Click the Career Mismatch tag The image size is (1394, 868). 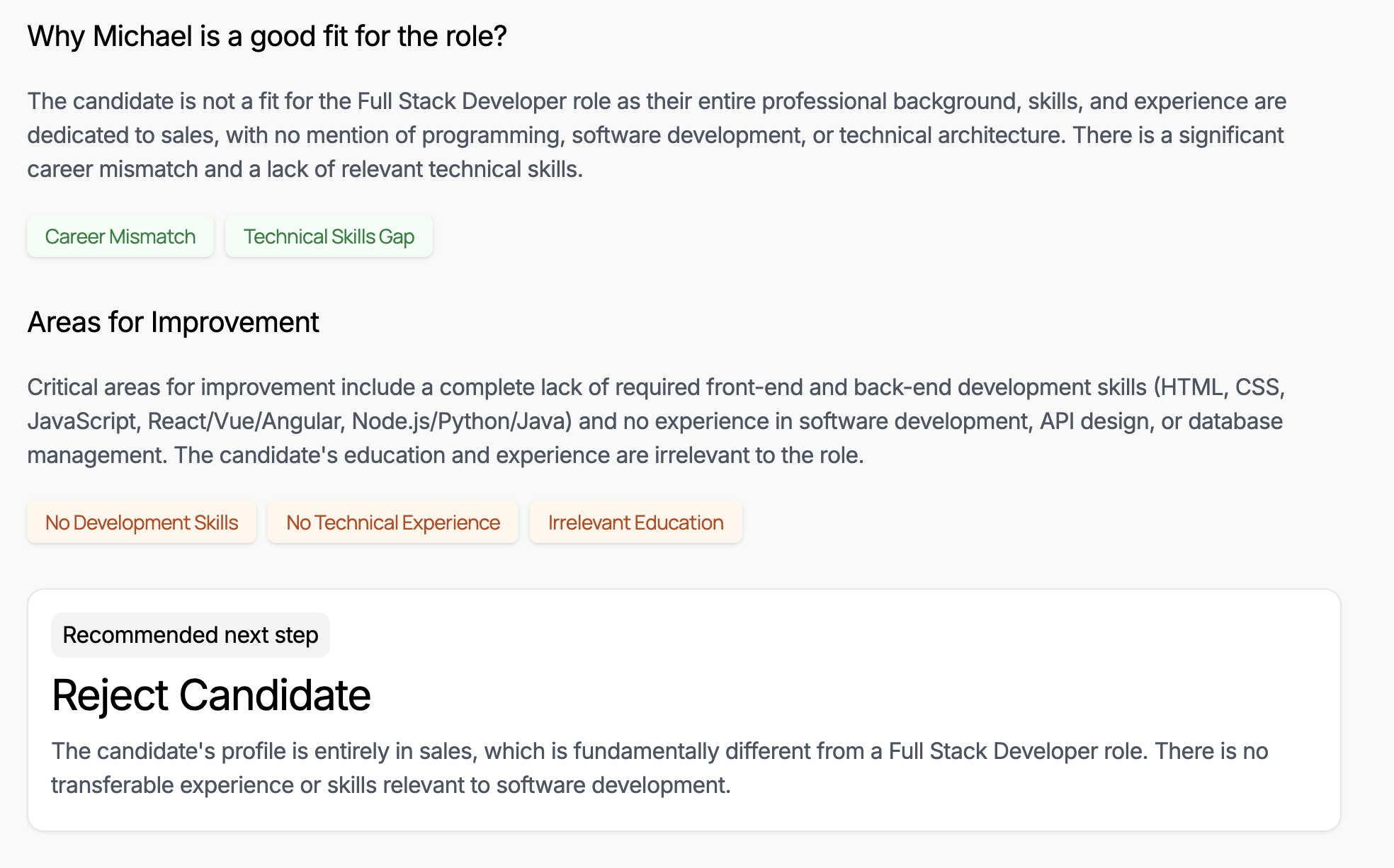click(120, 236)
